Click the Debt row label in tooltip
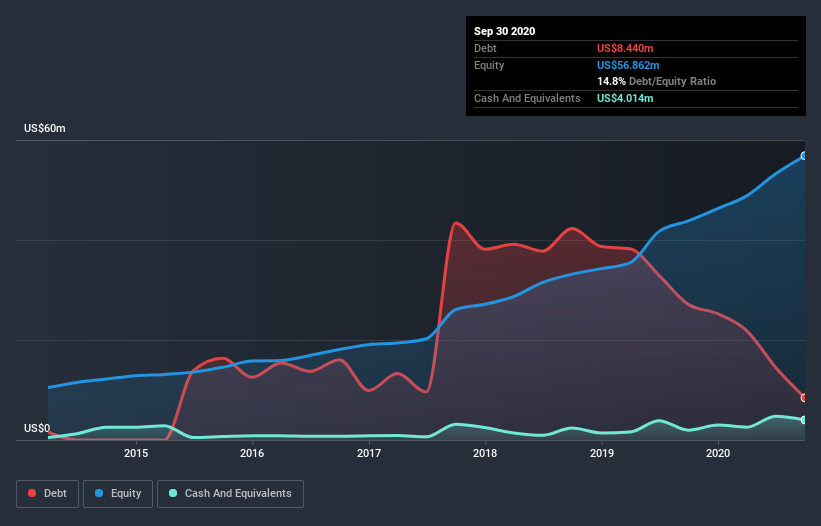 (x=485, y=48)
